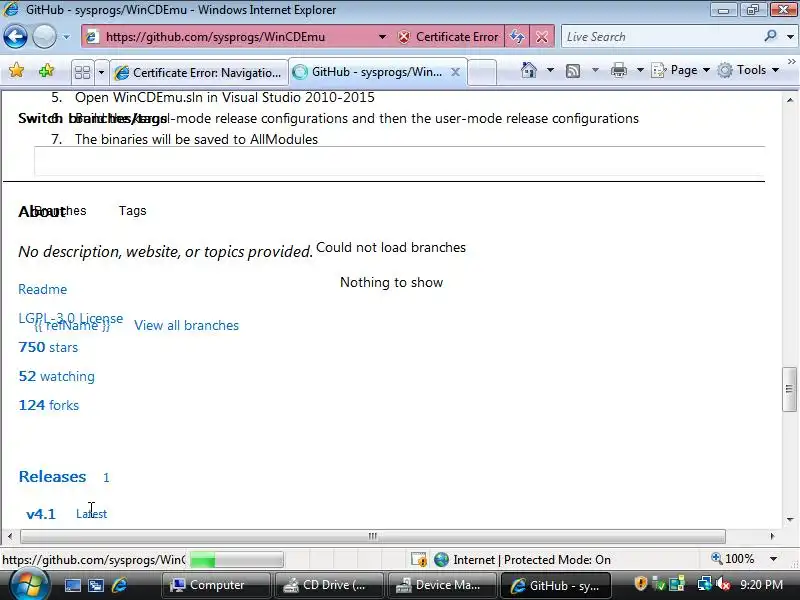Screen dimensions: 800x600
Task: Click the Certificate Error security badge
Action: [448, 37]
